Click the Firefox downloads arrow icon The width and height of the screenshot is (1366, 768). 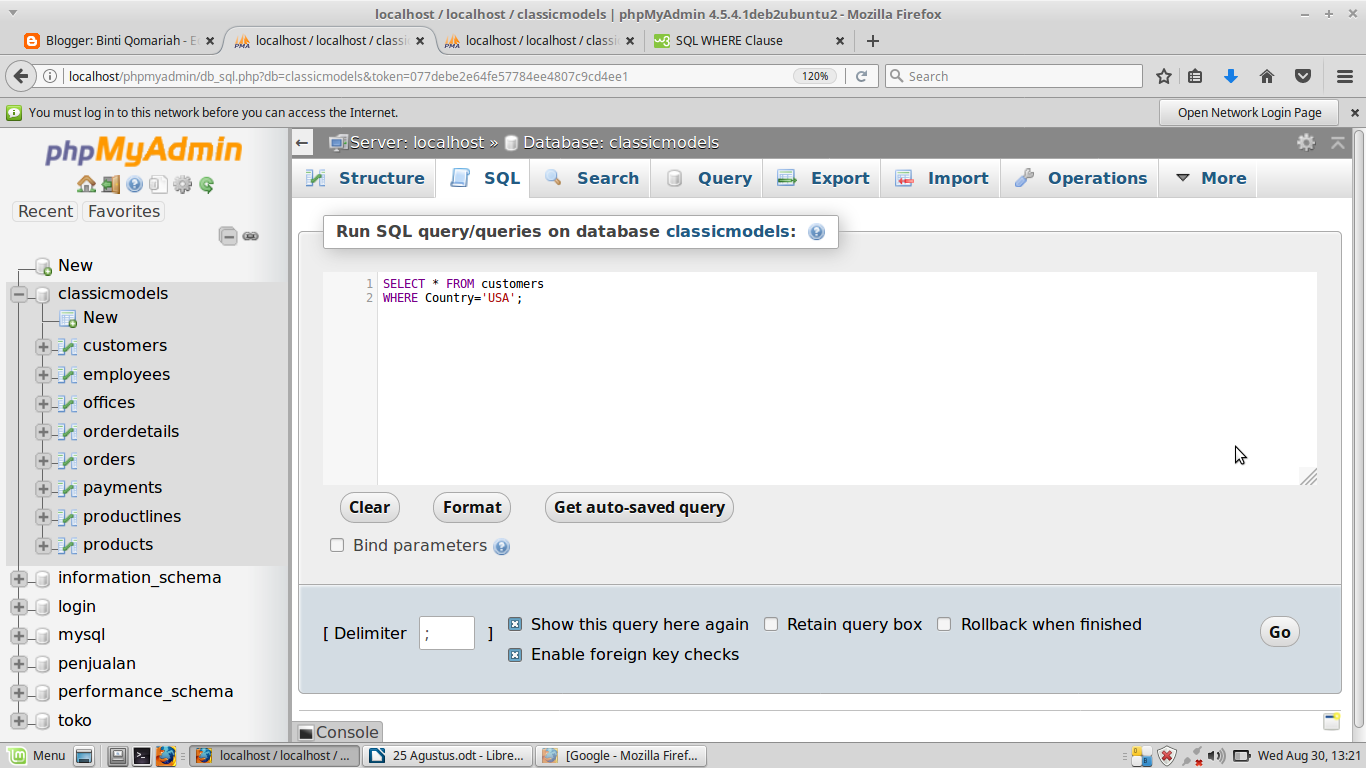tap(1231, 76)
